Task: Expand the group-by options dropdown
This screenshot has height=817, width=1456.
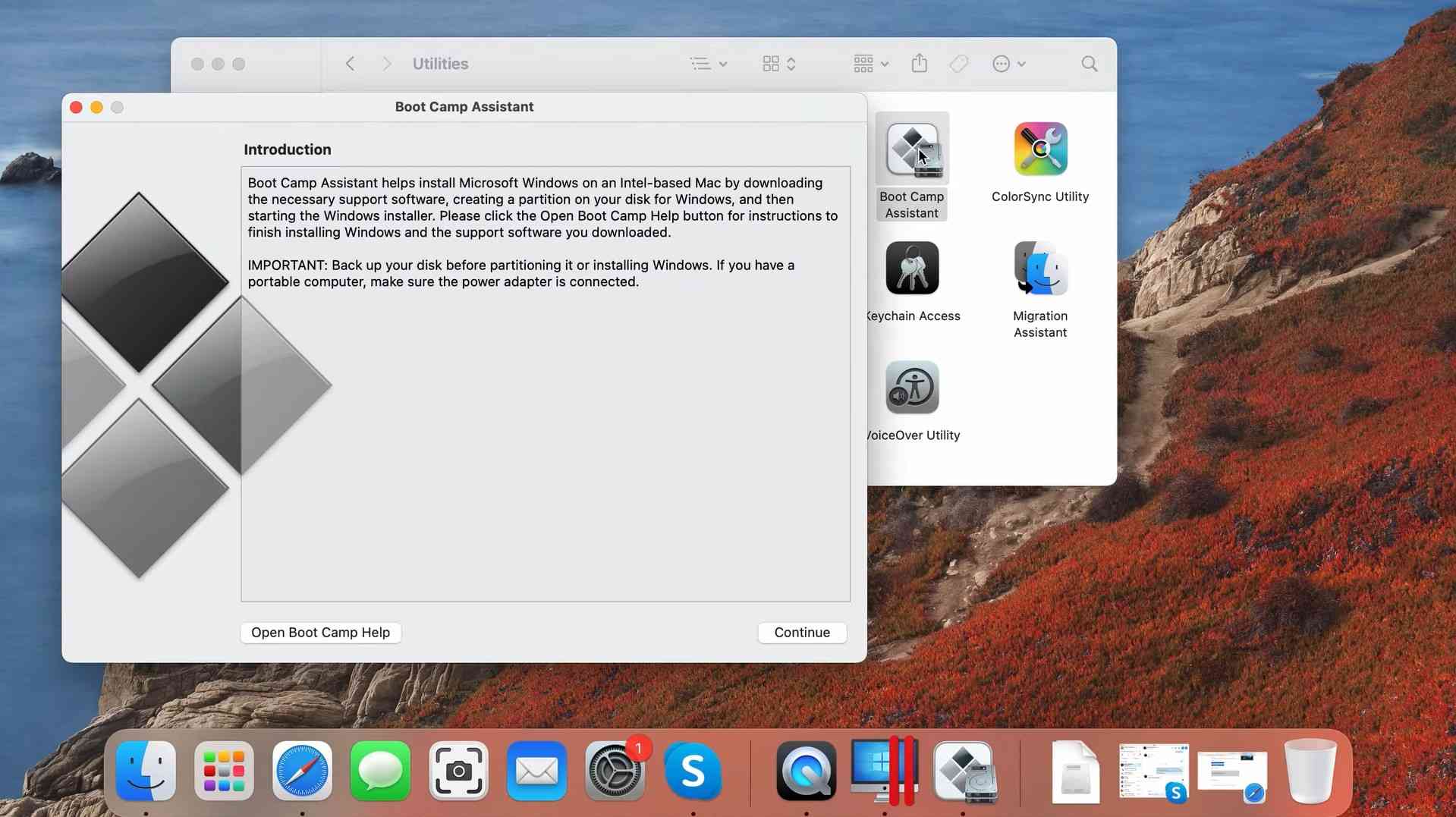Action: click(870, 64)
